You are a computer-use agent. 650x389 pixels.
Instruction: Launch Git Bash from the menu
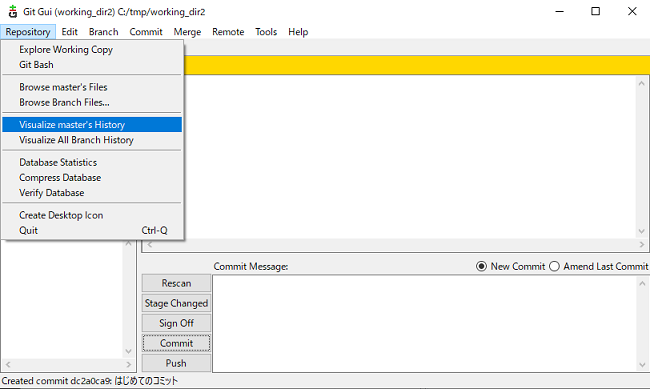tap(92, 65)
